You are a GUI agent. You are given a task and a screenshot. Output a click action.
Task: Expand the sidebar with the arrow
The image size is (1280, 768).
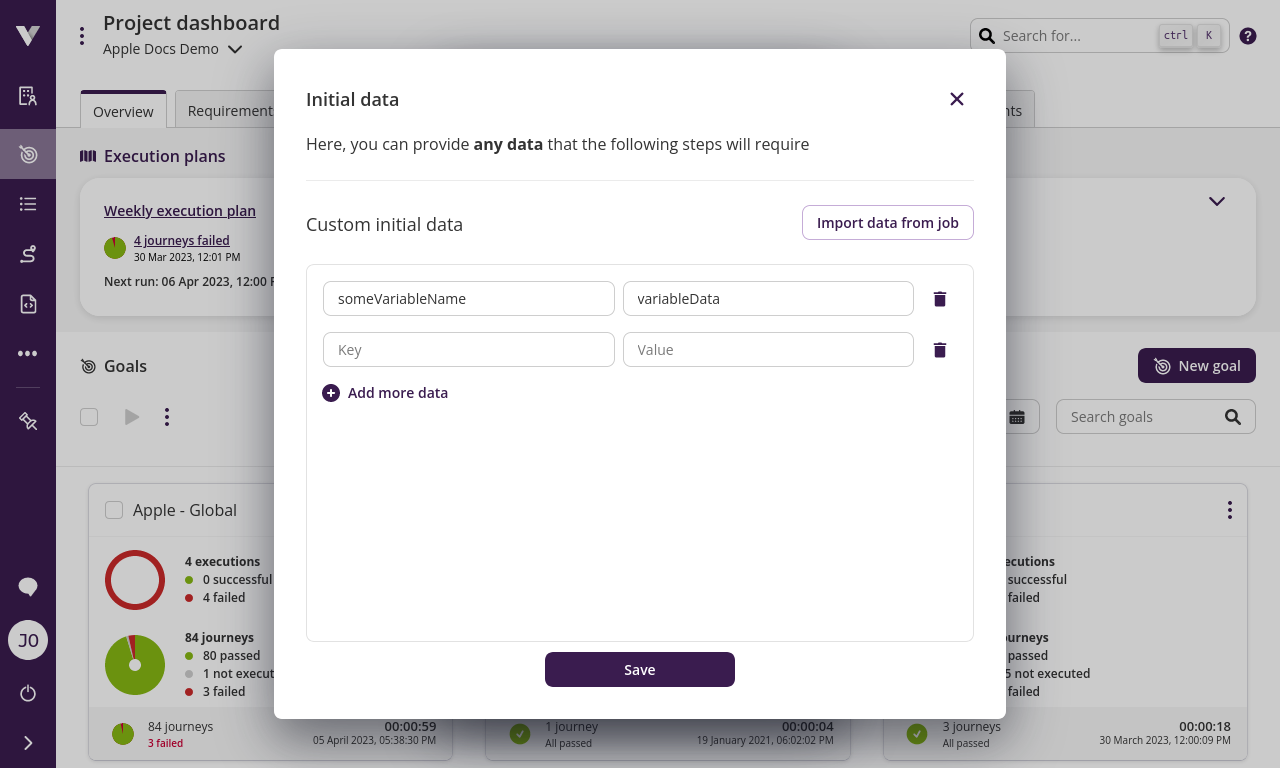(x=28, y=743)
